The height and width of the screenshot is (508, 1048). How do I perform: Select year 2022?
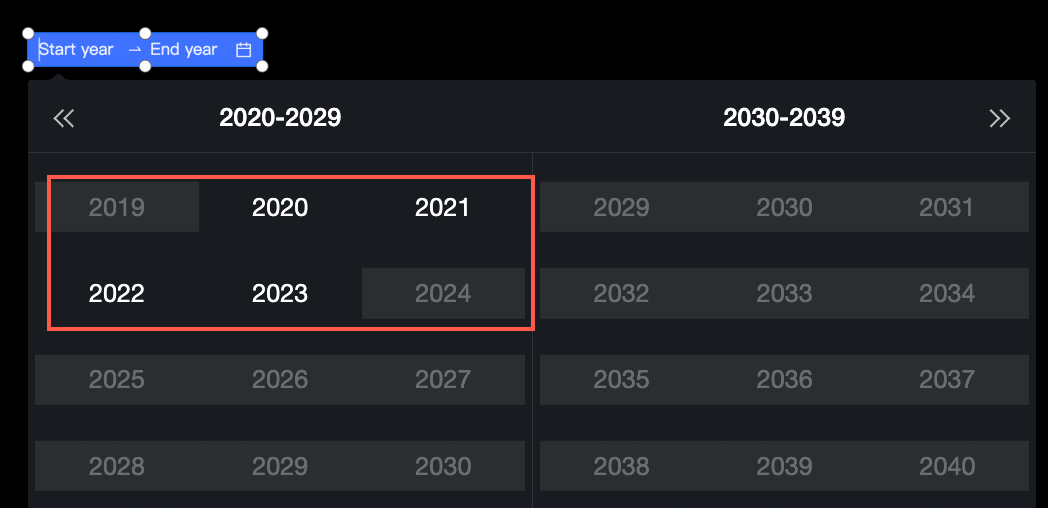(x=117, y=293)
